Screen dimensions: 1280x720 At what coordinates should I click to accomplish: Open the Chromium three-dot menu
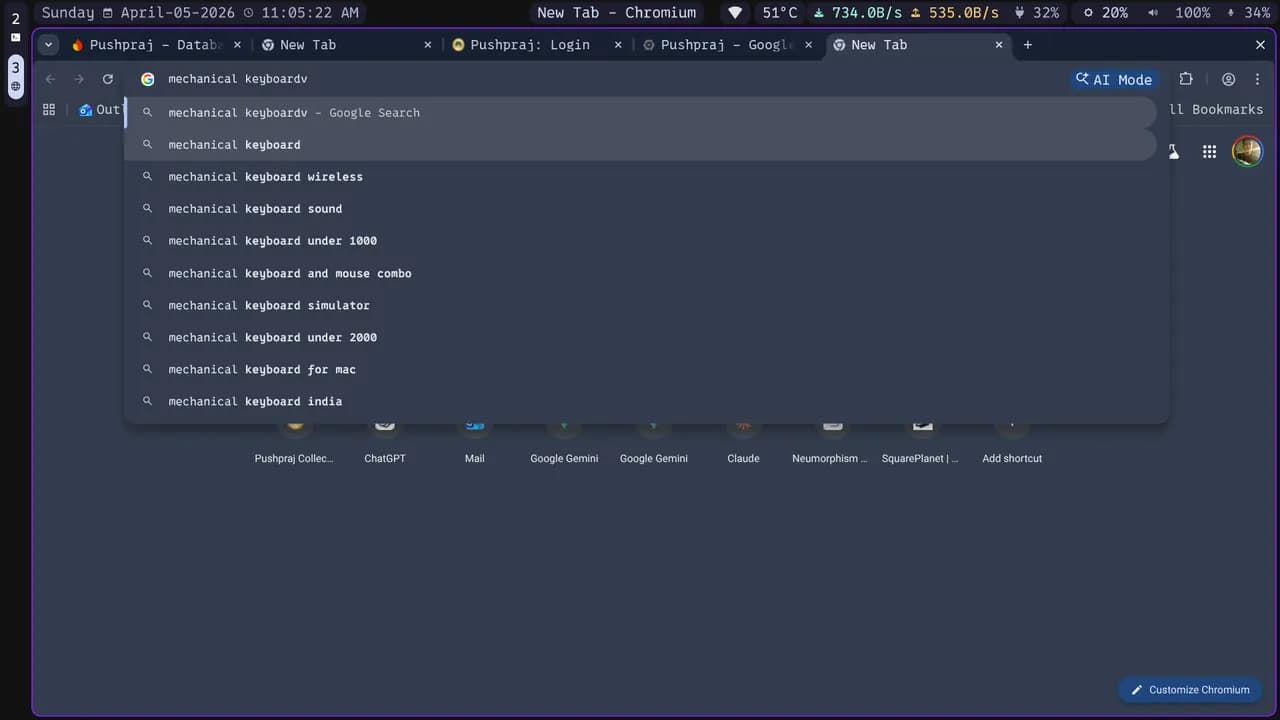(x=1257, y=79)
